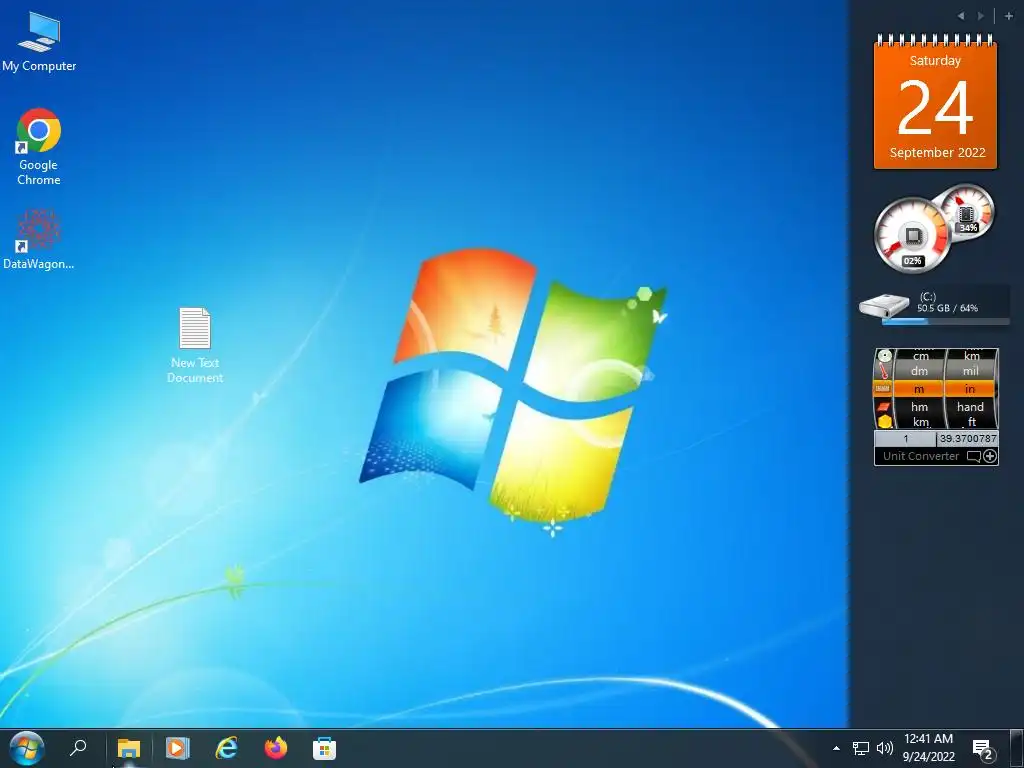1024x768 pixels.
Task: Show hidden system tray icons
Action: (x=836, y=748)
